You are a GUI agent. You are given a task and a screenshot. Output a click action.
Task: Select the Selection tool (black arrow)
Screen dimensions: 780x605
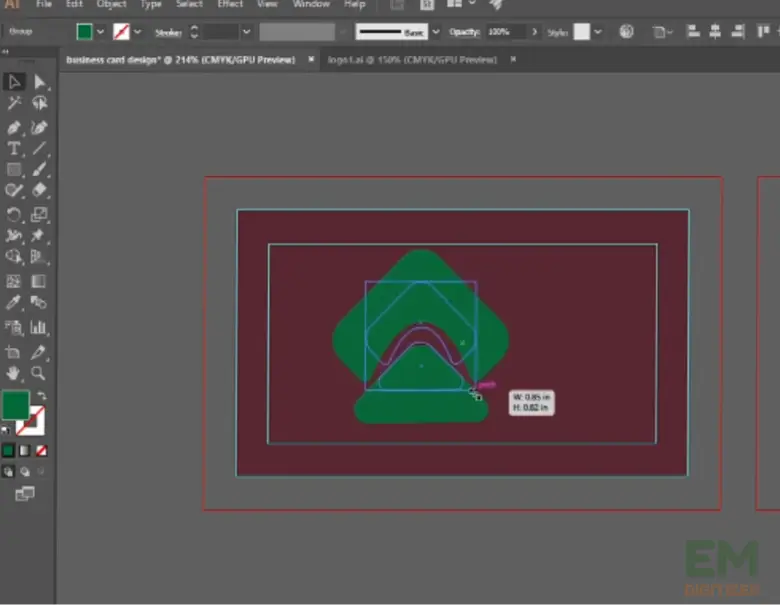[x=14, y=82]
